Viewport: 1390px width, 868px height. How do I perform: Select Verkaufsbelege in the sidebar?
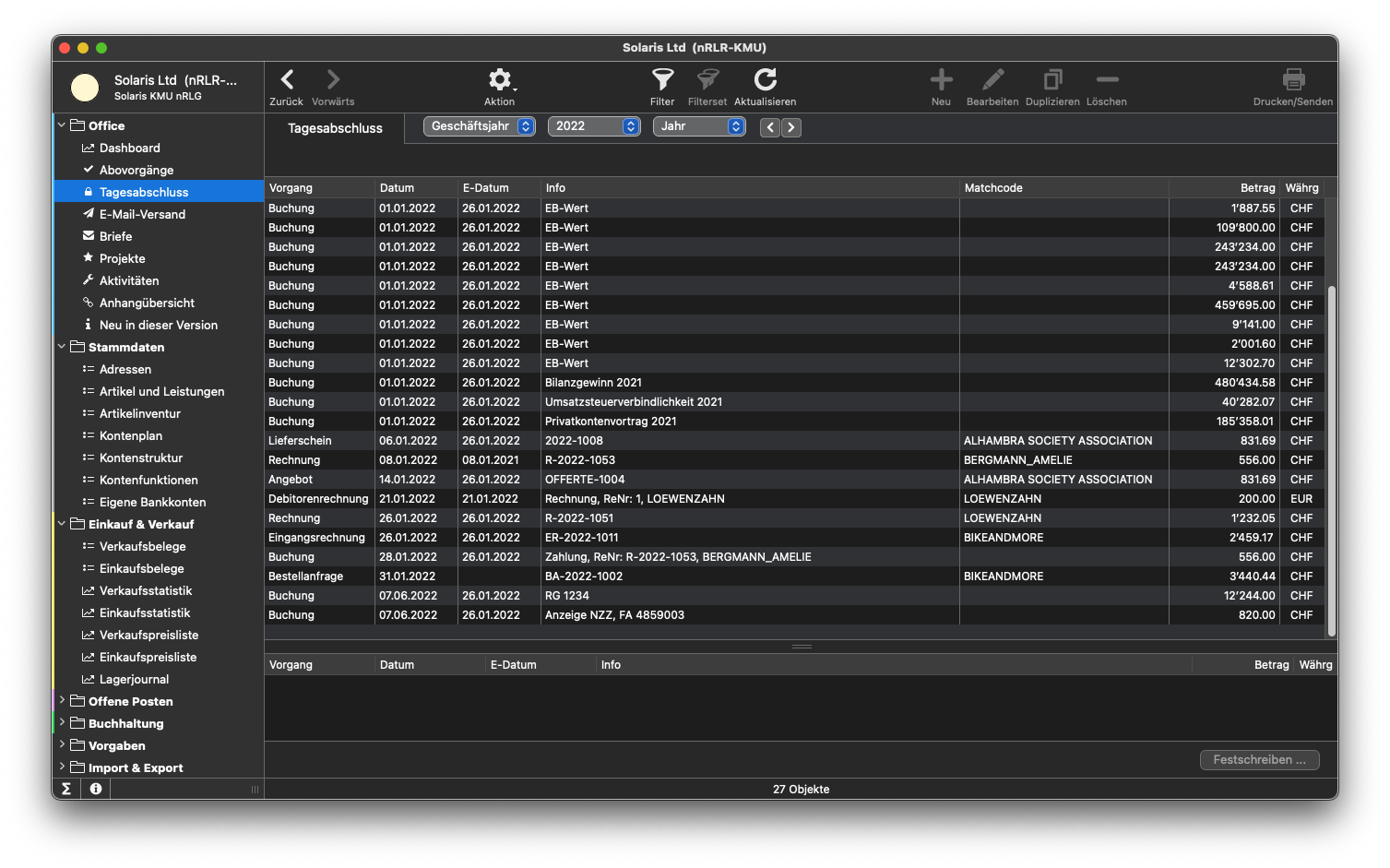(142, 546)
